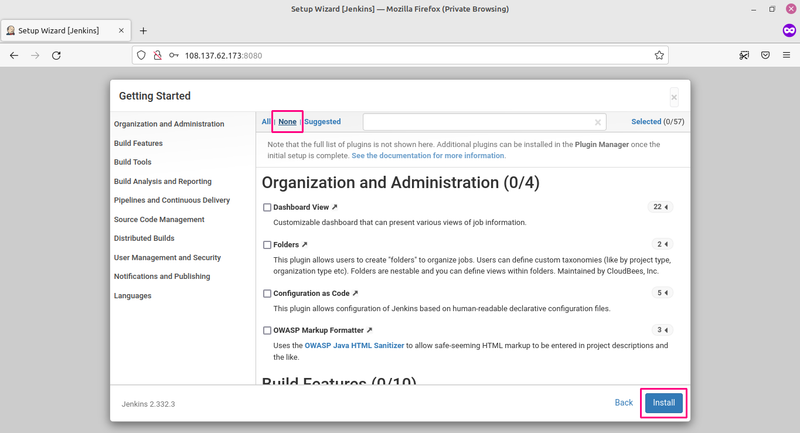Bookmark this page with the star icon
The height and width of the screenshot is (433, 800).
659,55
